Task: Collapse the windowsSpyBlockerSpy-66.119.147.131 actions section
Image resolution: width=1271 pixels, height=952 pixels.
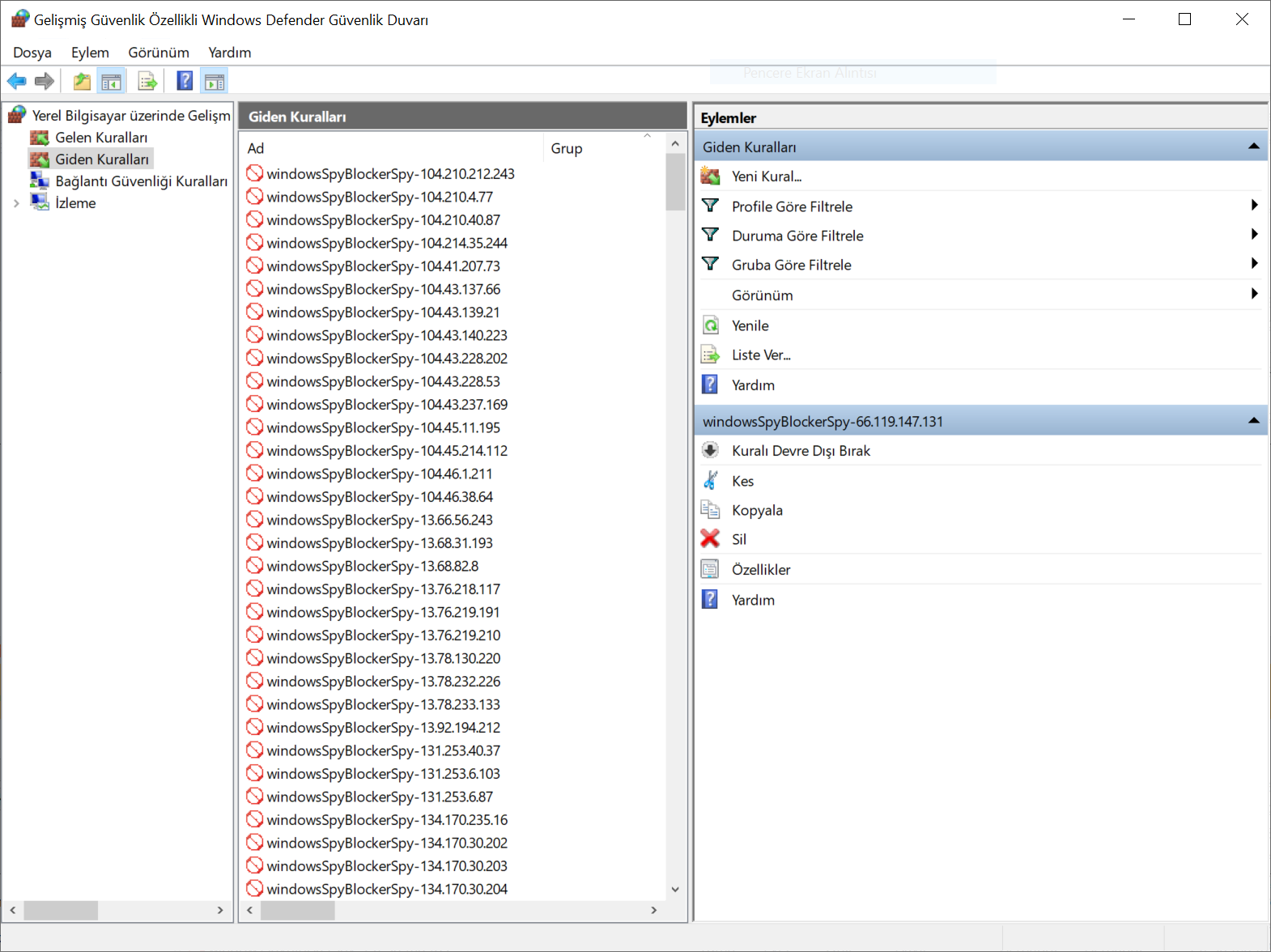Action: [x=1253, y=421]
